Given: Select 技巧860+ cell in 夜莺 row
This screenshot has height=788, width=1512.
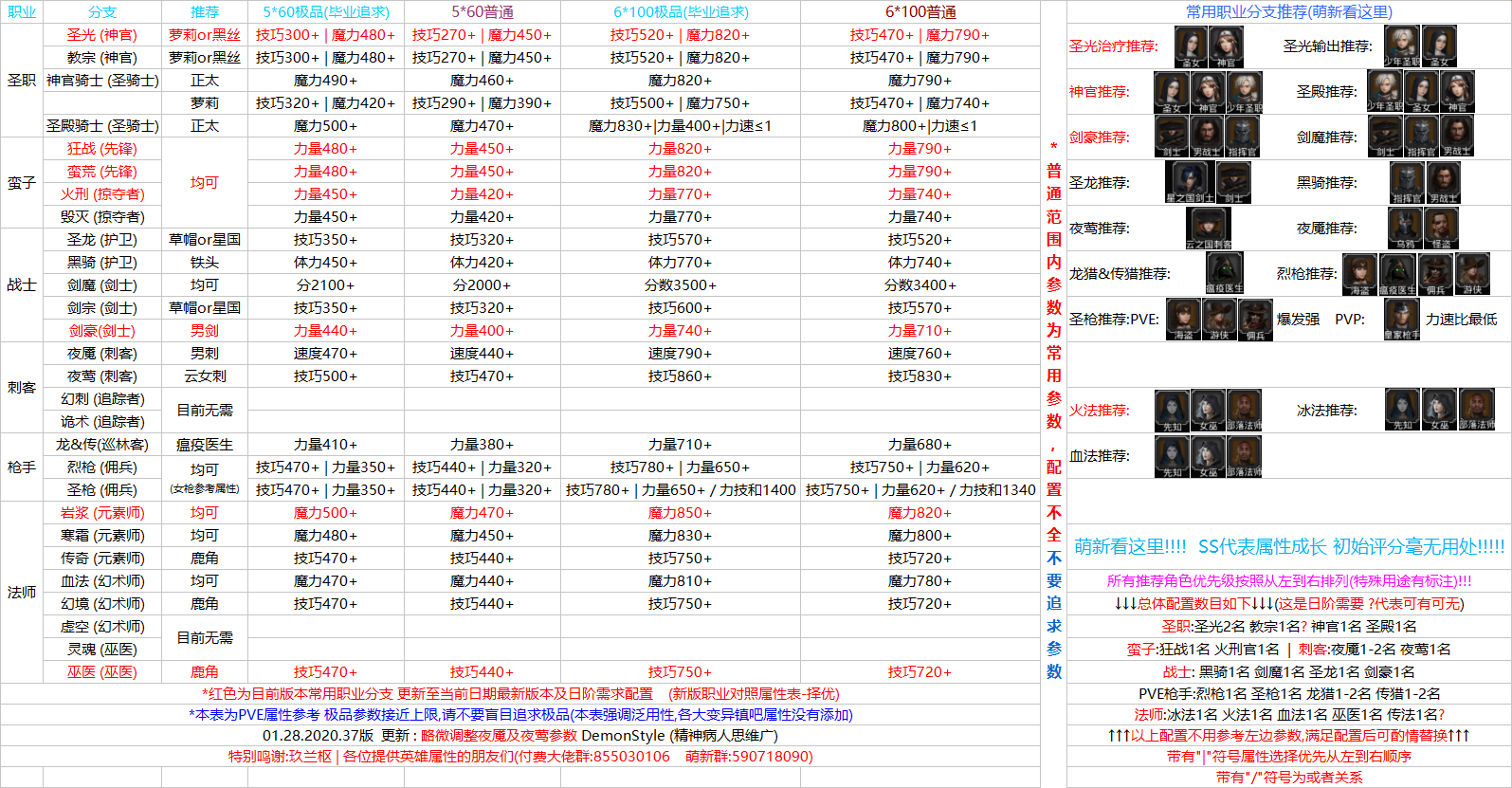Looking at the screenshot, I should click(681, 376).
